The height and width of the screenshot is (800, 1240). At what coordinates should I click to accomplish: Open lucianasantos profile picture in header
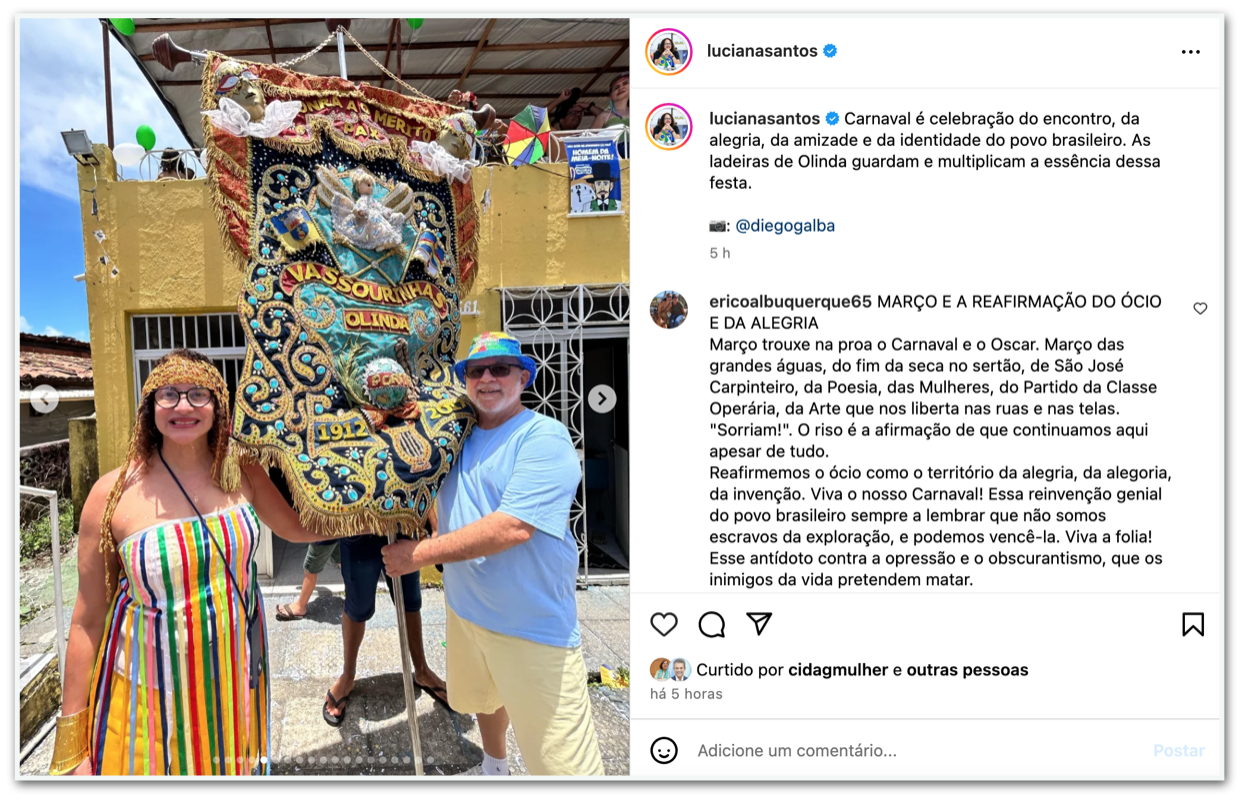point(669,51)
